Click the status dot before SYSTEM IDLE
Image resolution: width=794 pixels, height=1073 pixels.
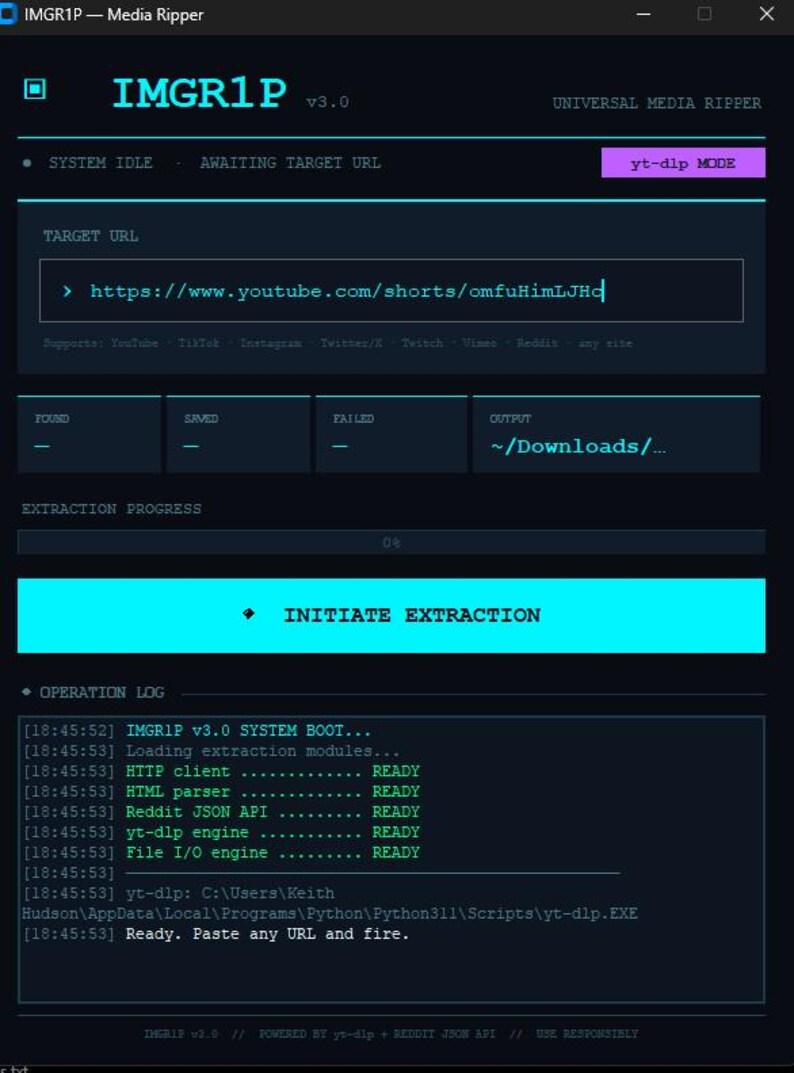click(x=27, y=163)
